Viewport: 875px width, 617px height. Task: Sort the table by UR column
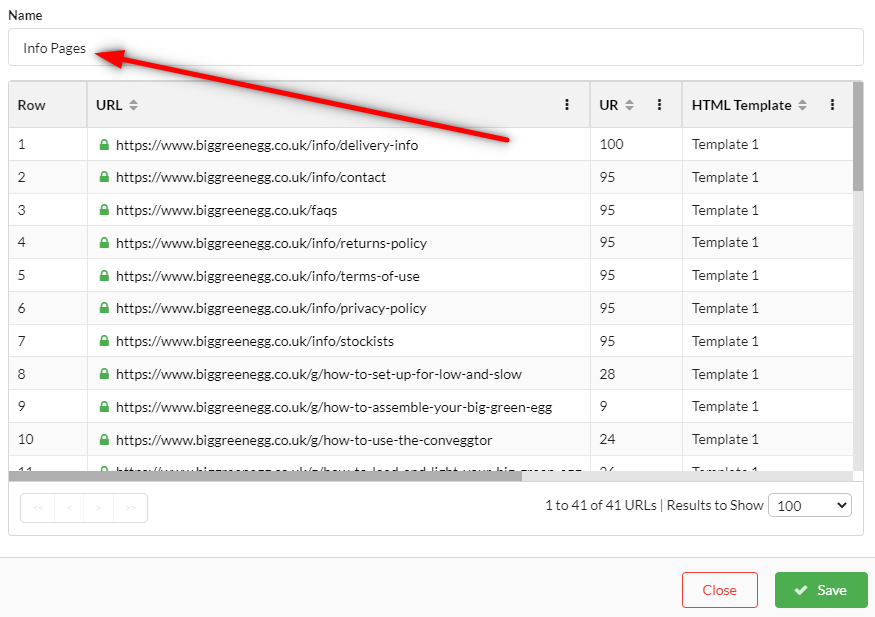(629, 105)
